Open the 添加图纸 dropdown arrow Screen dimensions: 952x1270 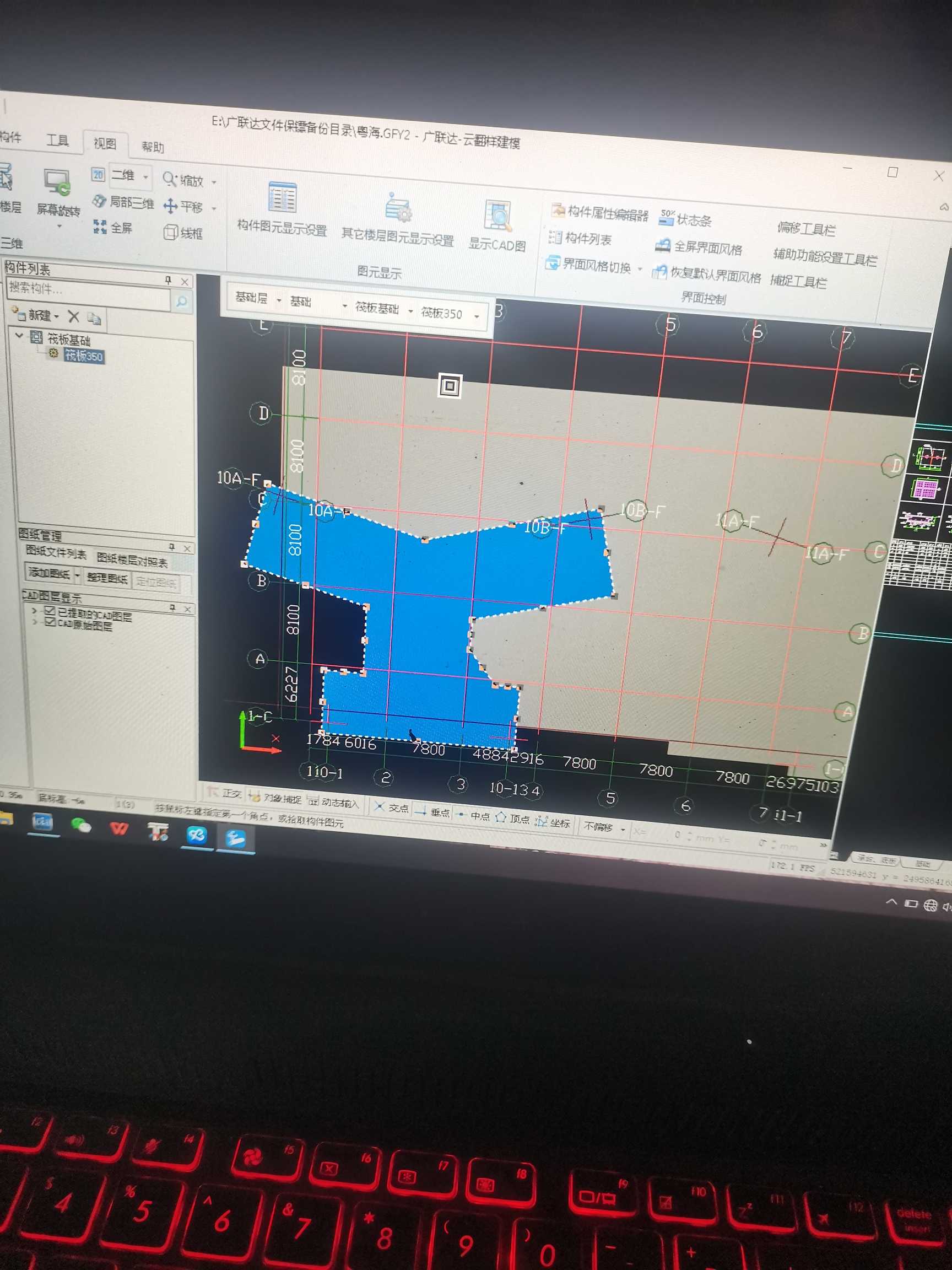pyautogui.click(x=78, y=575)
